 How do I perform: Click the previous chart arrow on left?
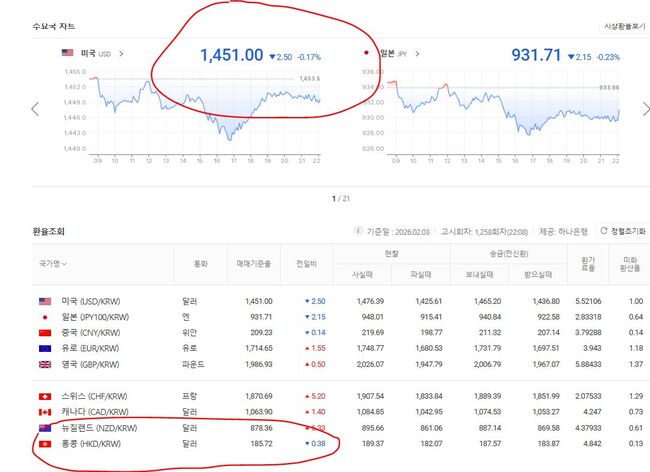coord(36,108)
